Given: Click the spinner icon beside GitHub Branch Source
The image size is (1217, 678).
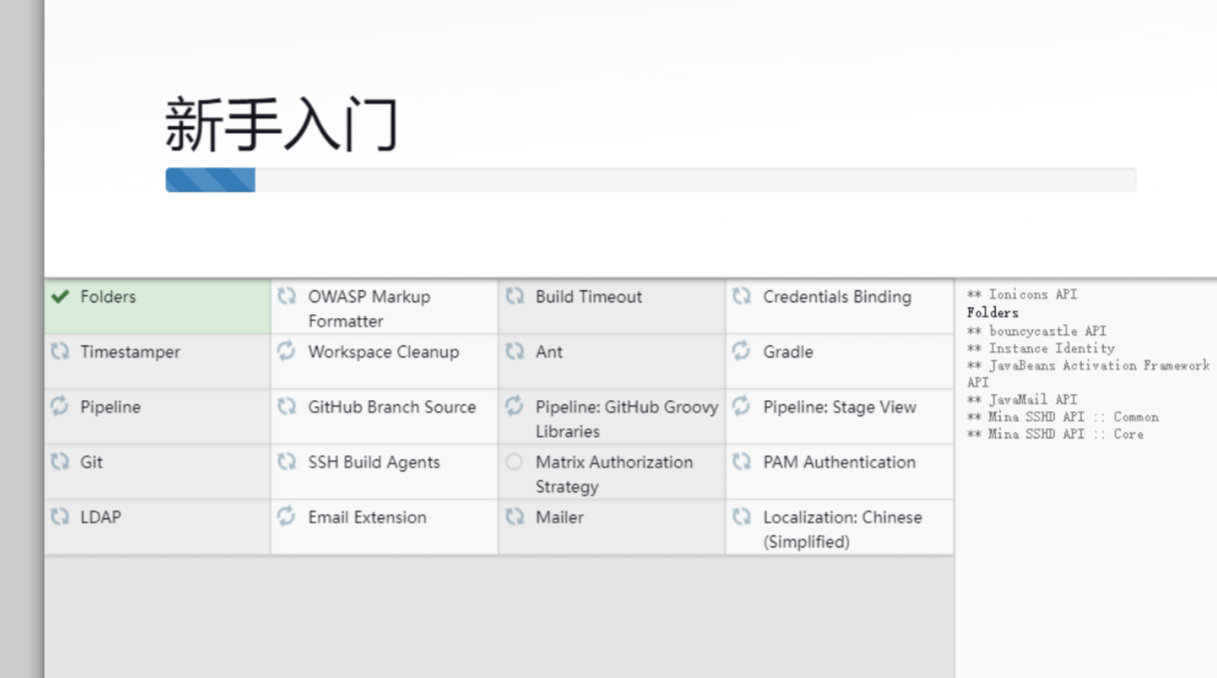Looking at the screenshot, I should (x=287, y=406).
